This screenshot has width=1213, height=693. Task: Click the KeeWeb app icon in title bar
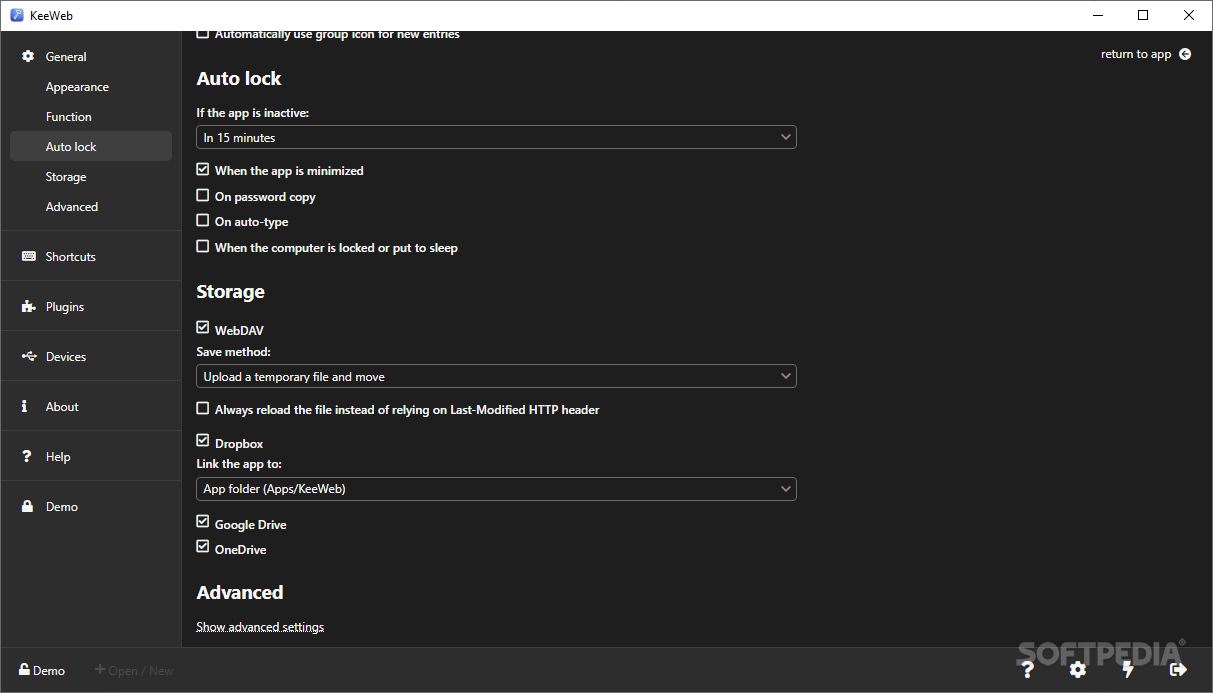tap(17, 15)
